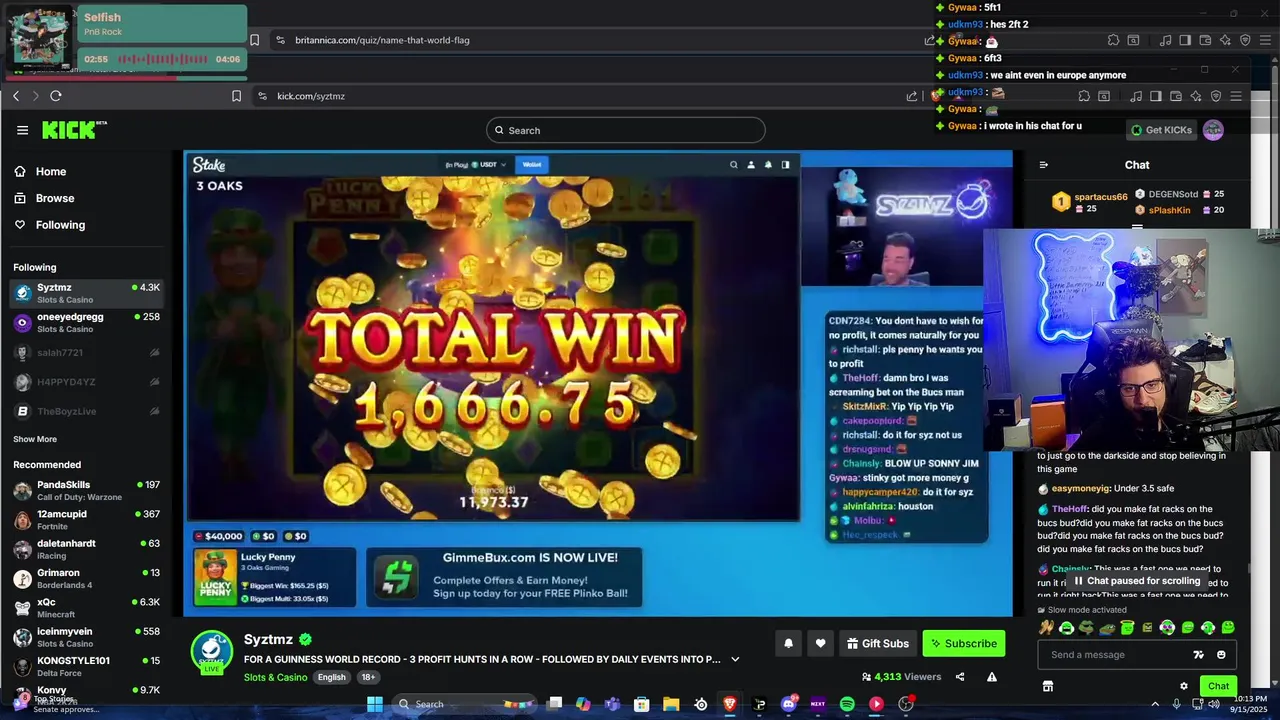
Task: Open iceinmyvein recommended channel
Action: 86,637
